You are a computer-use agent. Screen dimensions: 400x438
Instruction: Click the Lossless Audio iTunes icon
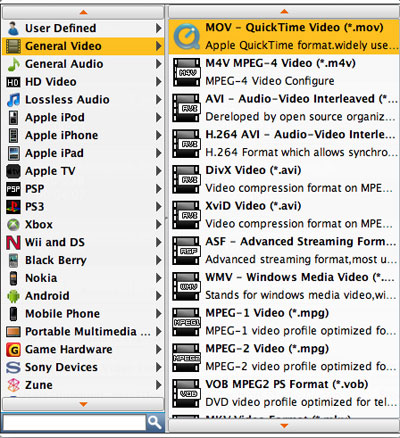pyautogui.click(x=13, y=100)
